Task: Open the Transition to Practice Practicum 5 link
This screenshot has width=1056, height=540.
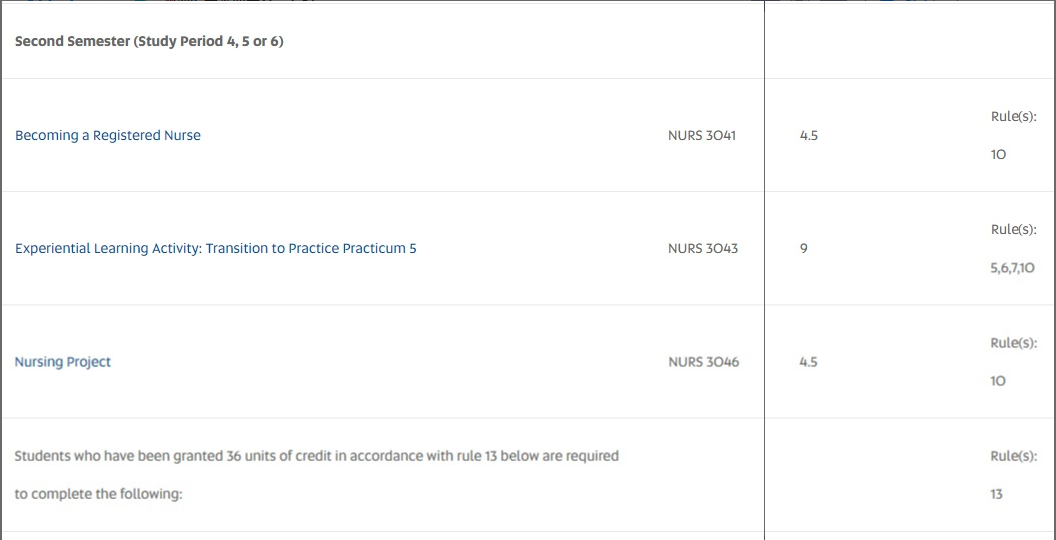Action: [x=215, y=249]
